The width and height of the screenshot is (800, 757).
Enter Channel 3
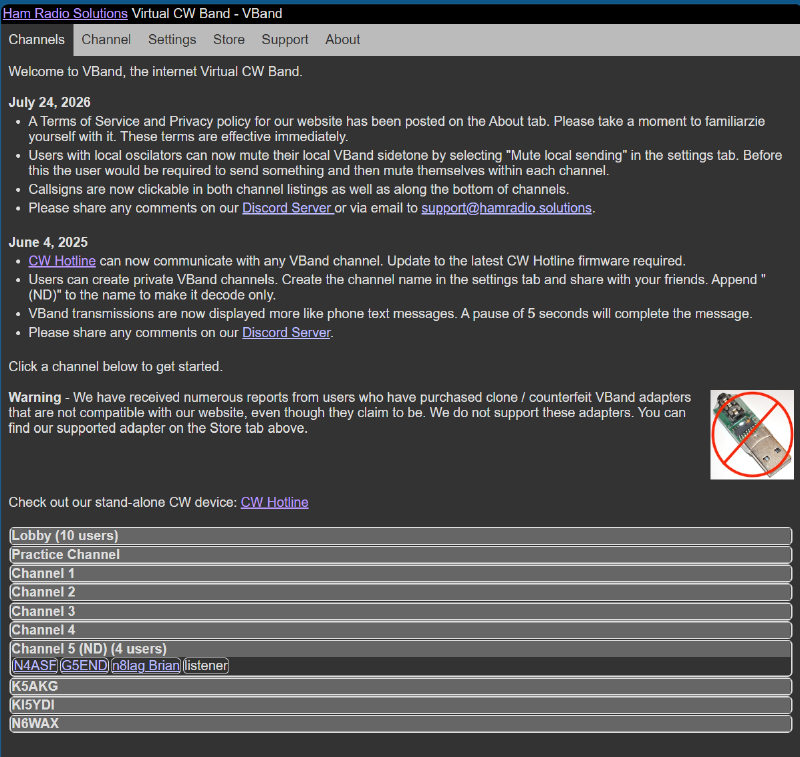(x=401, y=611)
